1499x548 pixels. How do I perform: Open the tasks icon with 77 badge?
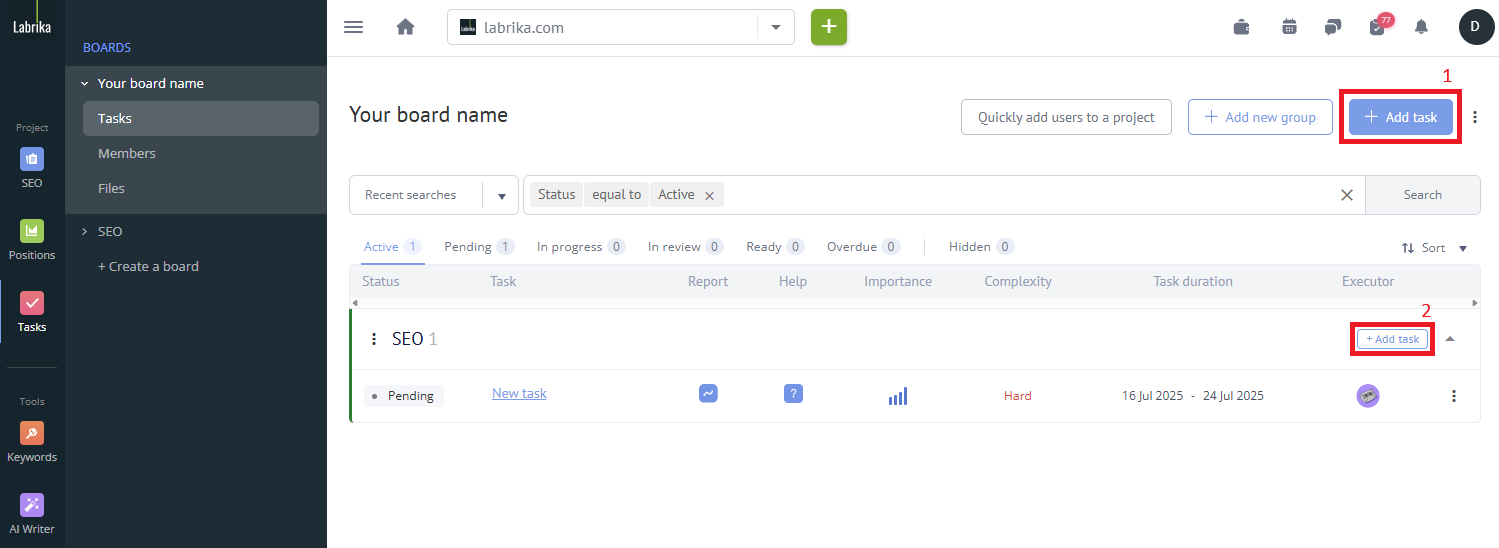click(x=1377, y=27)
